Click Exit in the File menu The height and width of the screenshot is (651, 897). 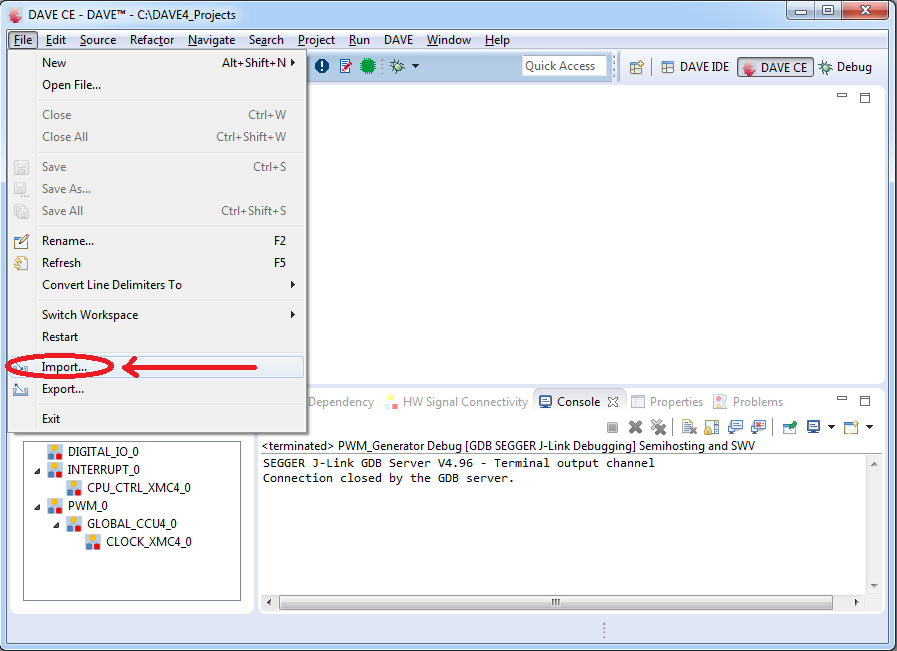[x=157, y=419]
